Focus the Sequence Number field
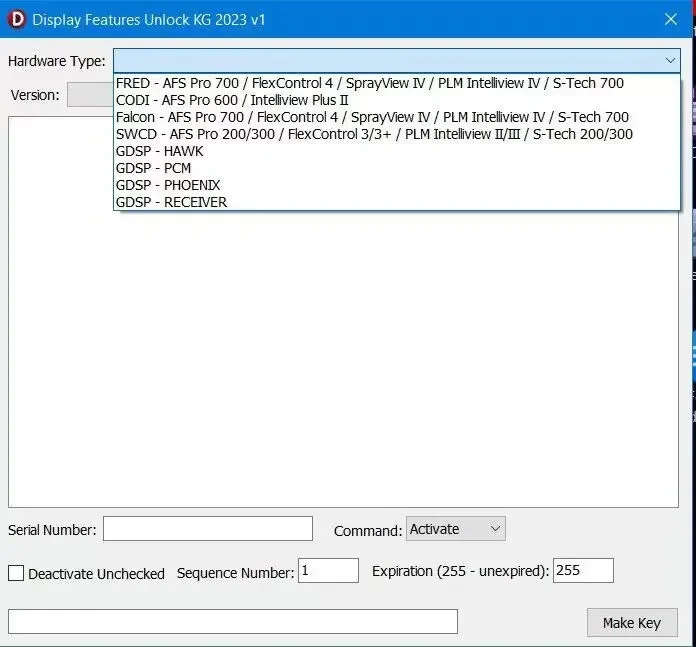The image size is (696, 647). 328,571
